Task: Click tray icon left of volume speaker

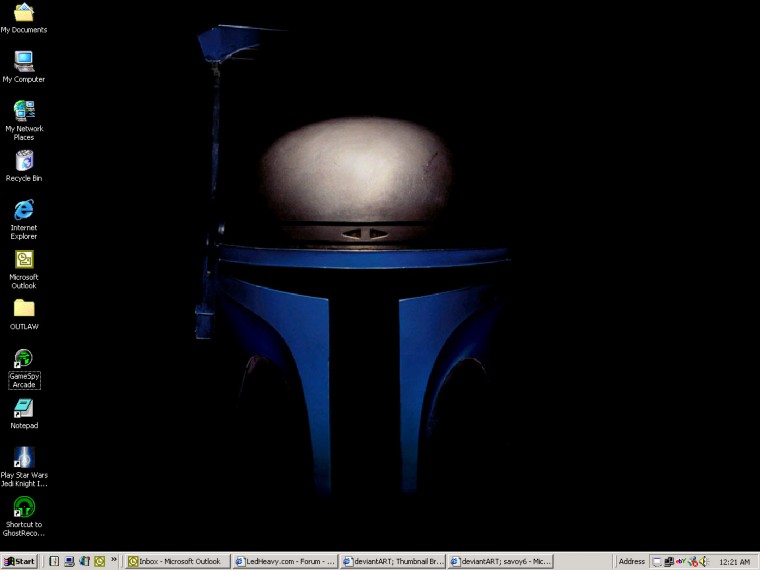Action: [x=693, y=562]
